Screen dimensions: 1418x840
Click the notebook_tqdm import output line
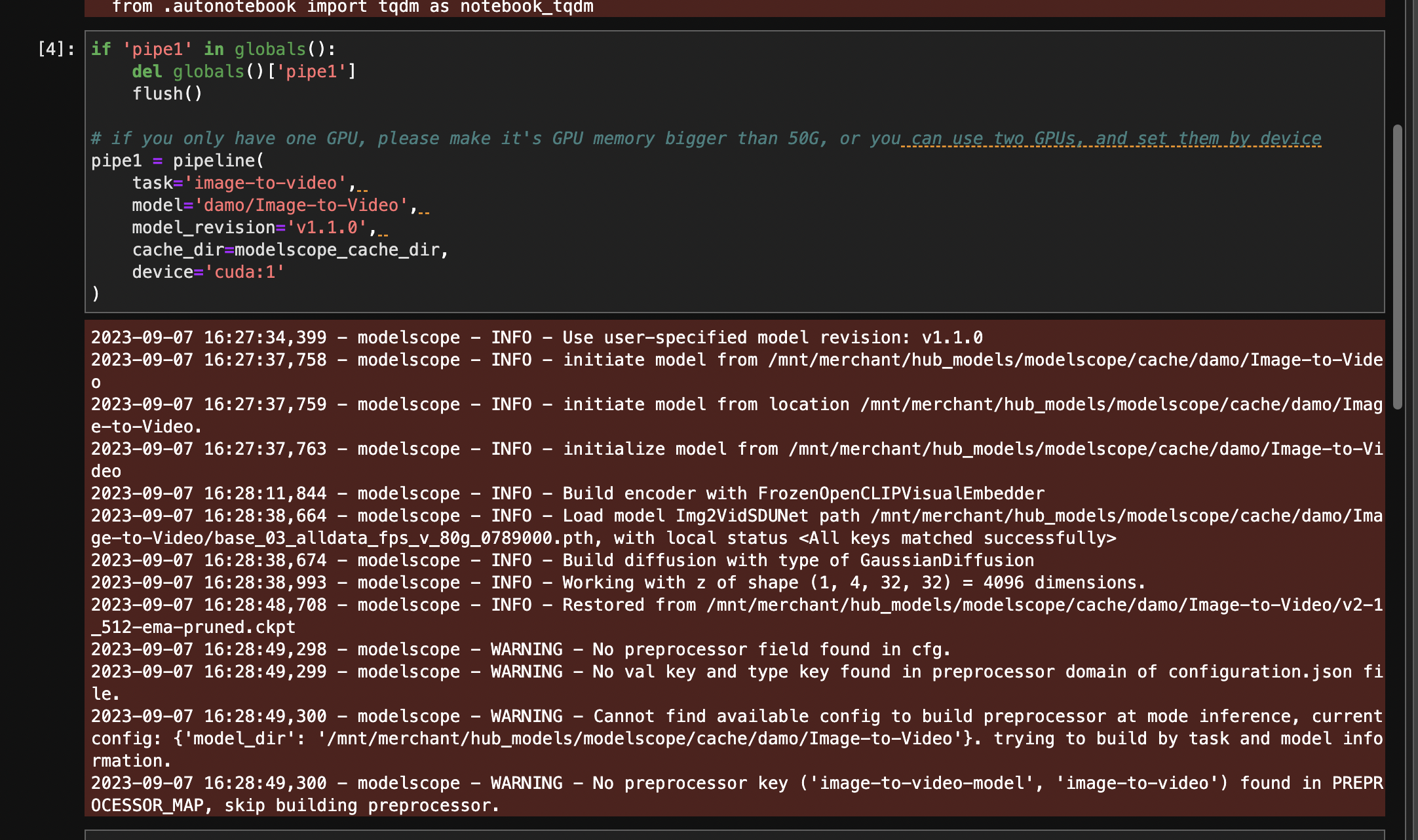(353, 7)
